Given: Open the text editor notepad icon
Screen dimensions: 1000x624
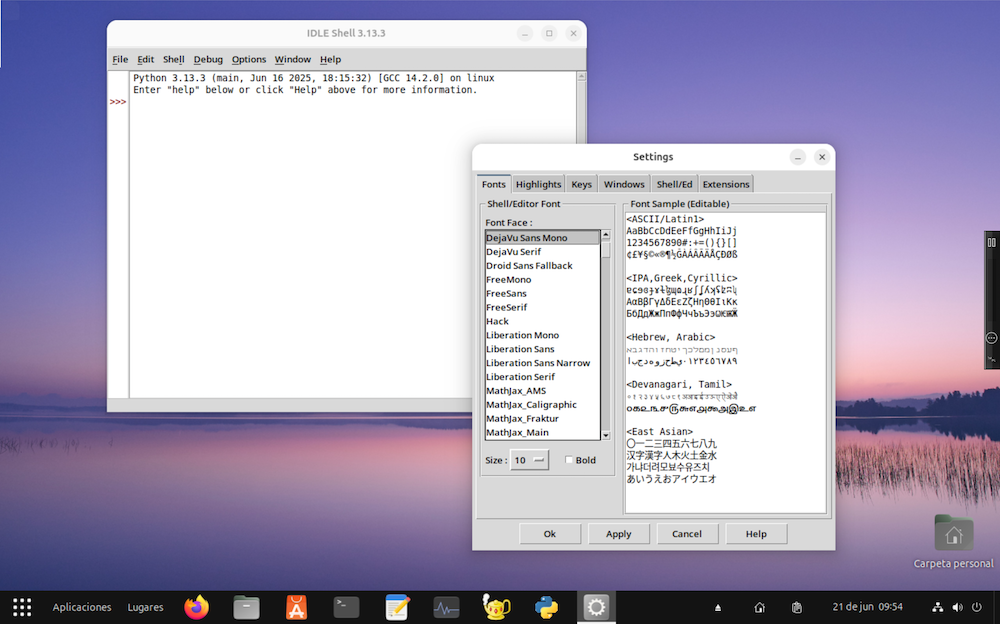Looking at the screenshot, I should [x=397, y=607].
